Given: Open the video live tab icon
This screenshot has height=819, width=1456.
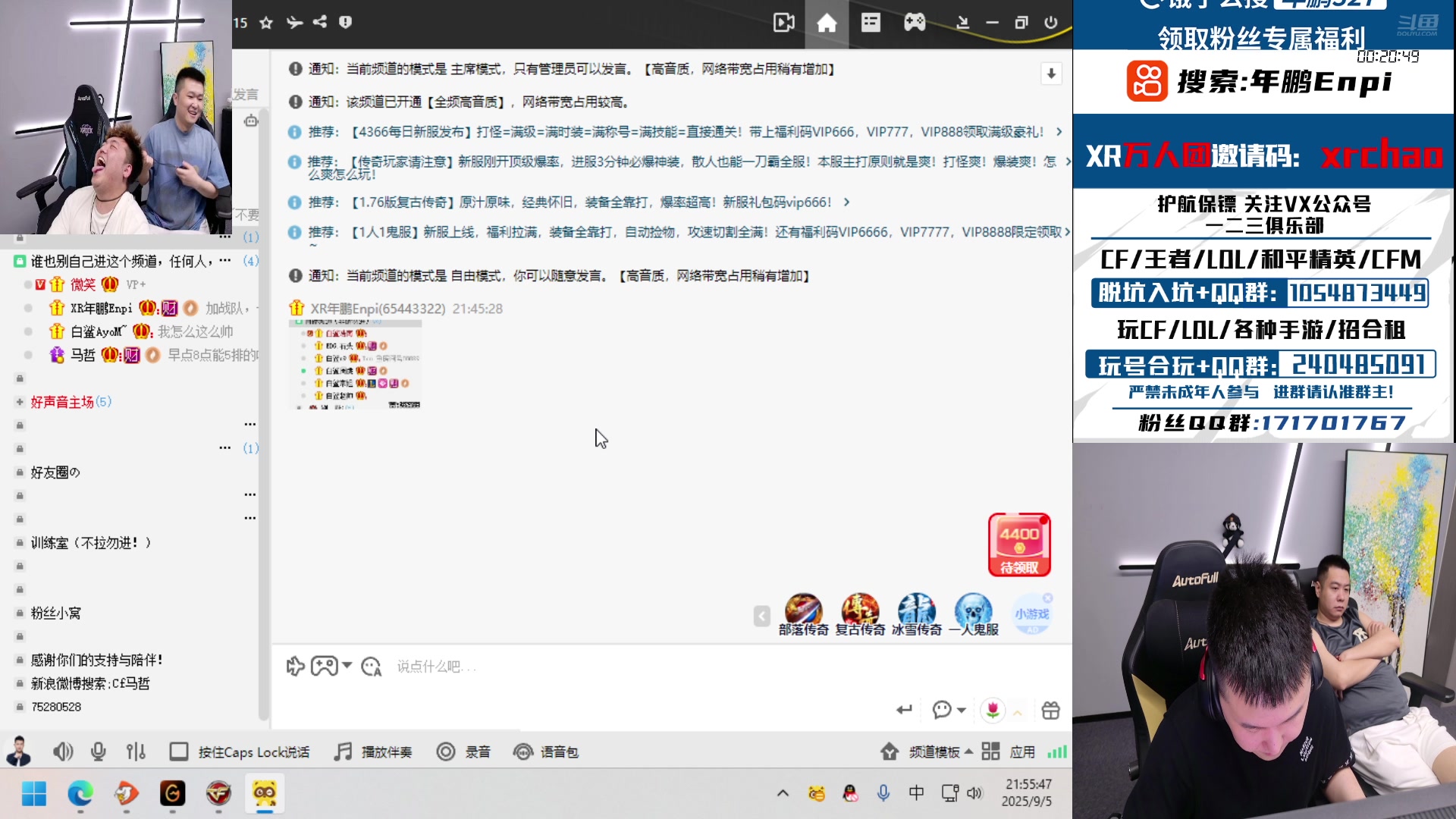Looking at the screenshot, I should click(783, 23).
